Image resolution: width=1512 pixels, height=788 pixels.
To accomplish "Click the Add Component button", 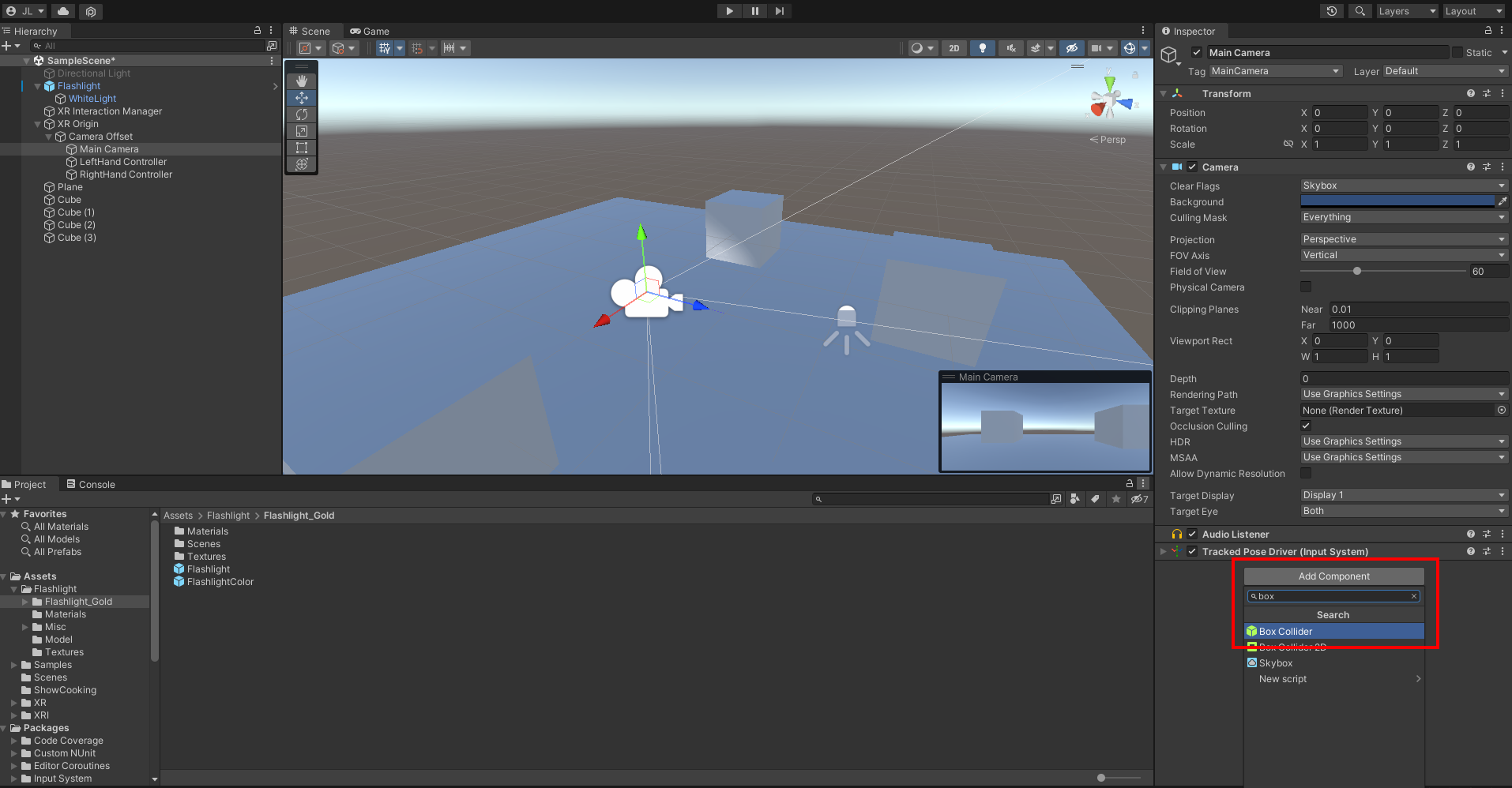I will 1333,576.
